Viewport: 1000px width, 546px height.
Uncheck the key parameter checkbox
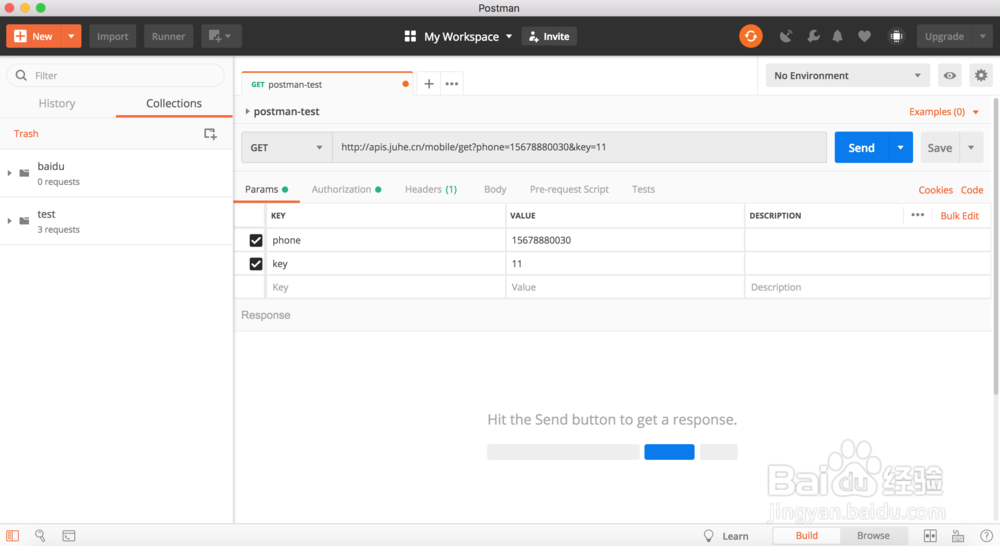pos(256,263)
